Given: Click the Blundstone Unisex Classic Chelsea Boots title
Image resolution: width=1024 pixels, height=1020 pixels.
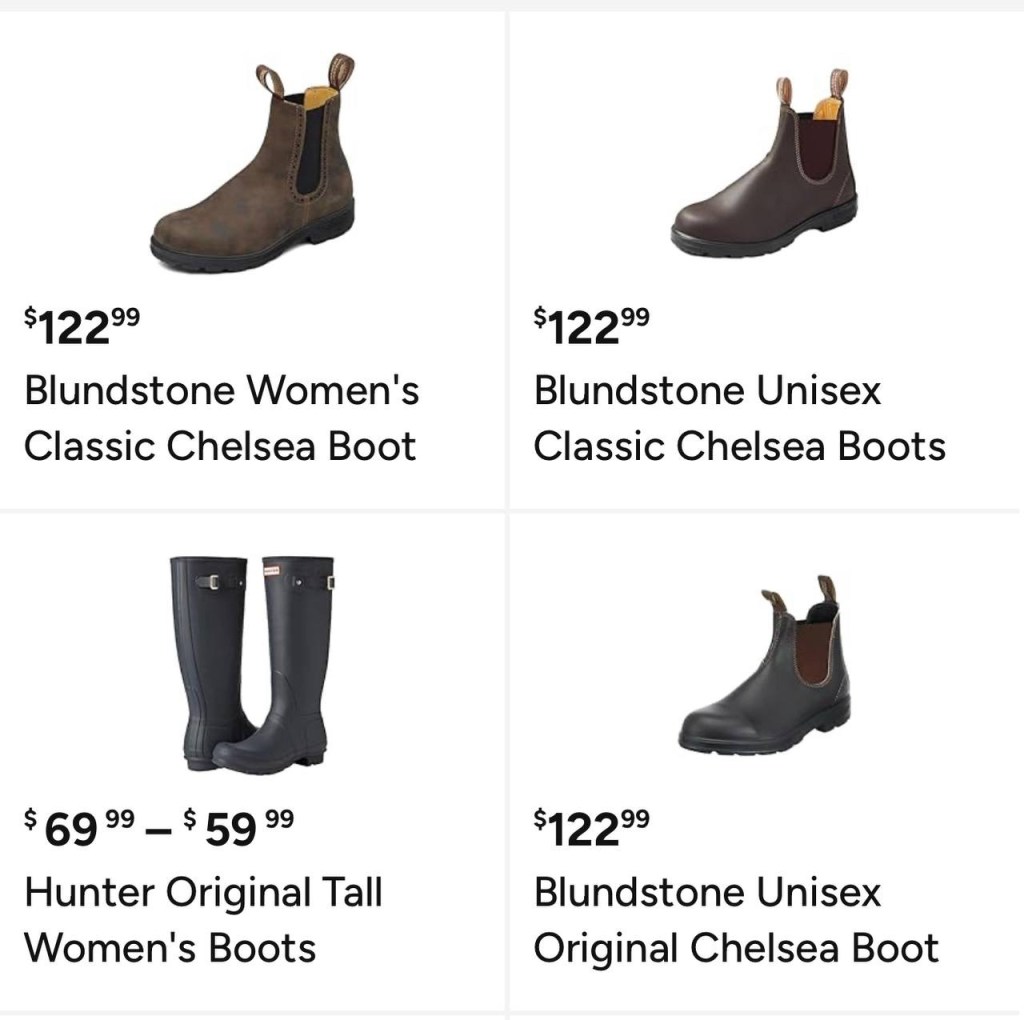Looking at the screenshot, I should [x=739, y=418].
